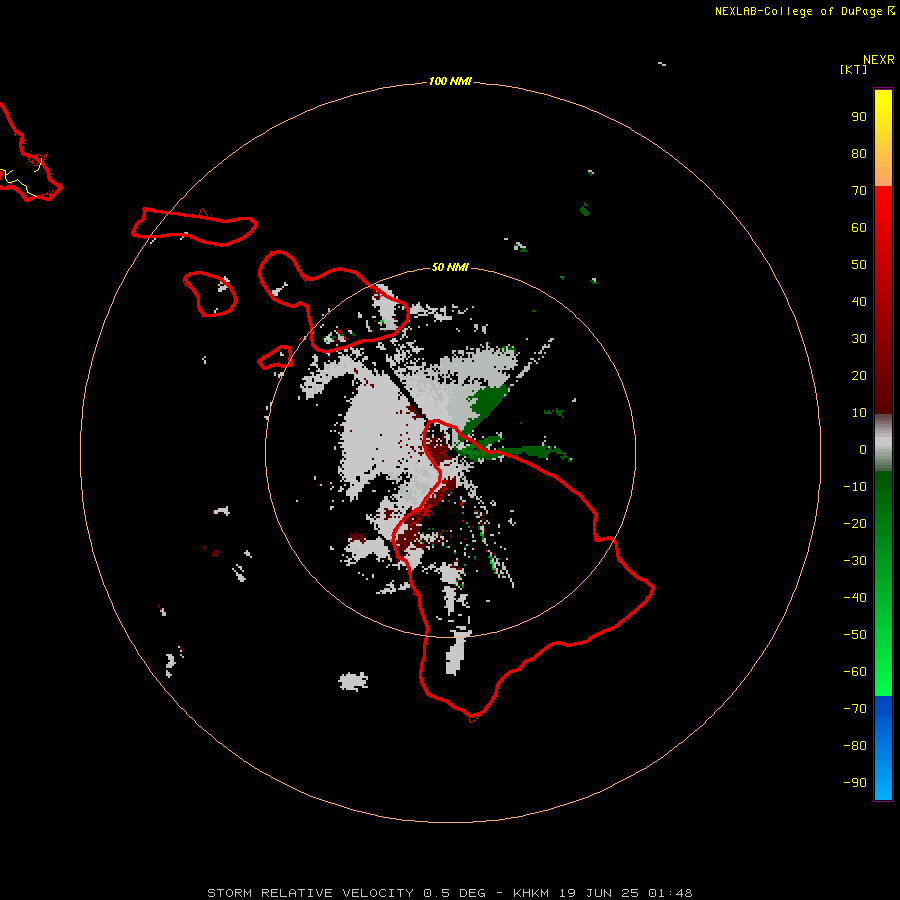Screen dimensions: 900x900
Task: Click the -20 label on the velocity legend
Action: click(855, 524)
